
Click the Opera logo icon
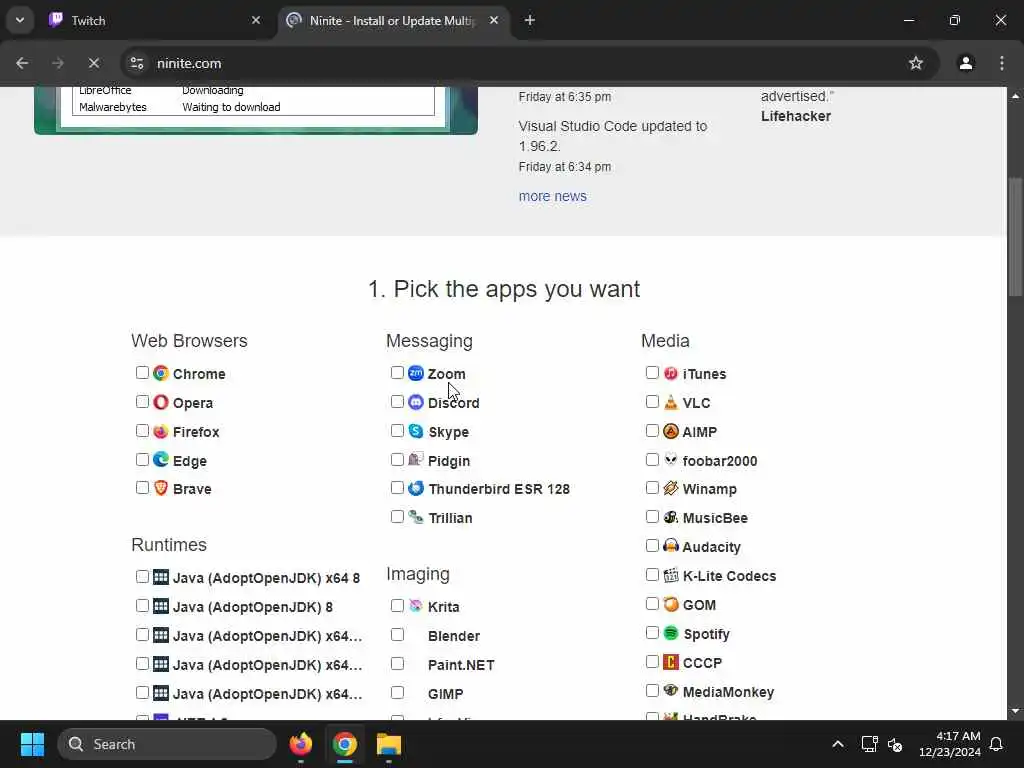tap(161, 402)
